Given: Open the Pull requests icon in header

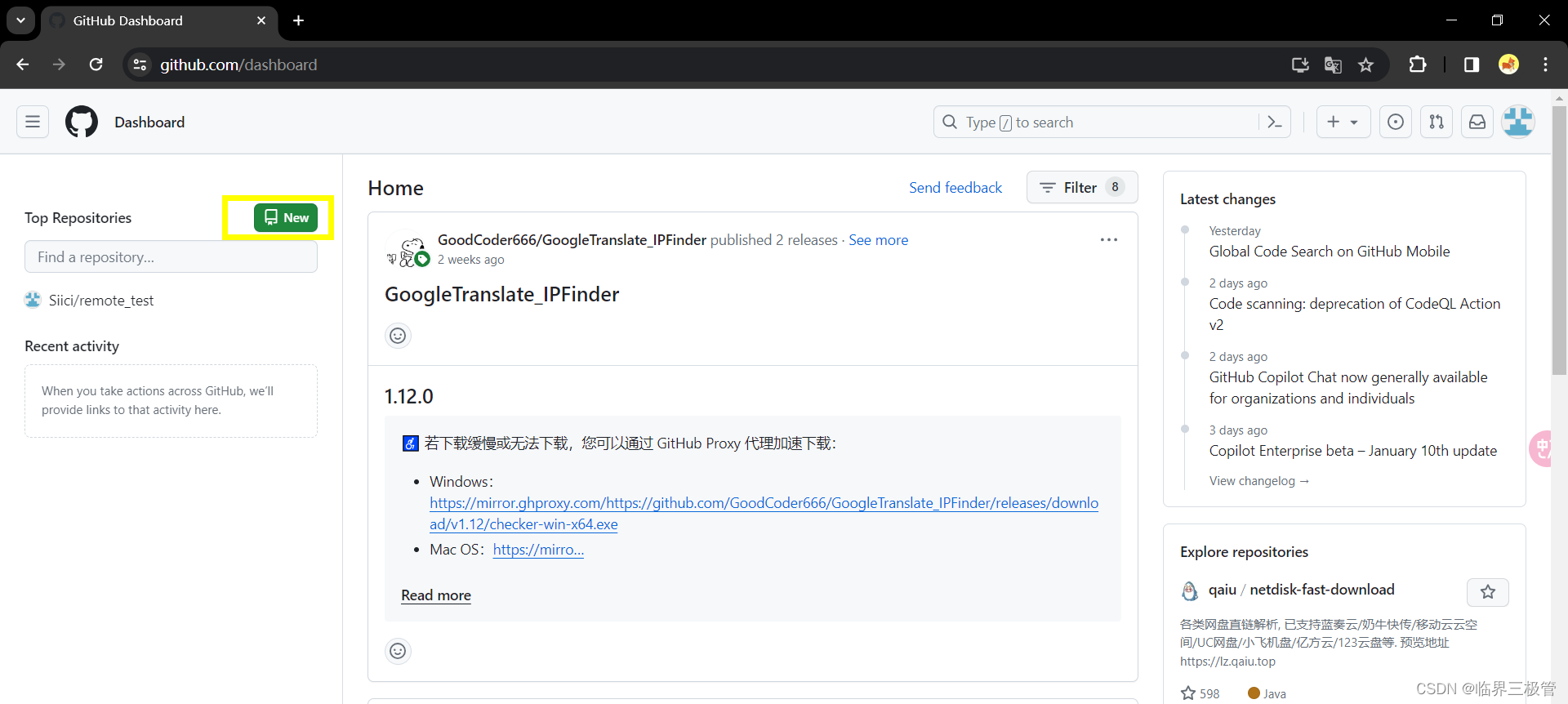Looking at the screenshot, I should [x=1437, y=122].
